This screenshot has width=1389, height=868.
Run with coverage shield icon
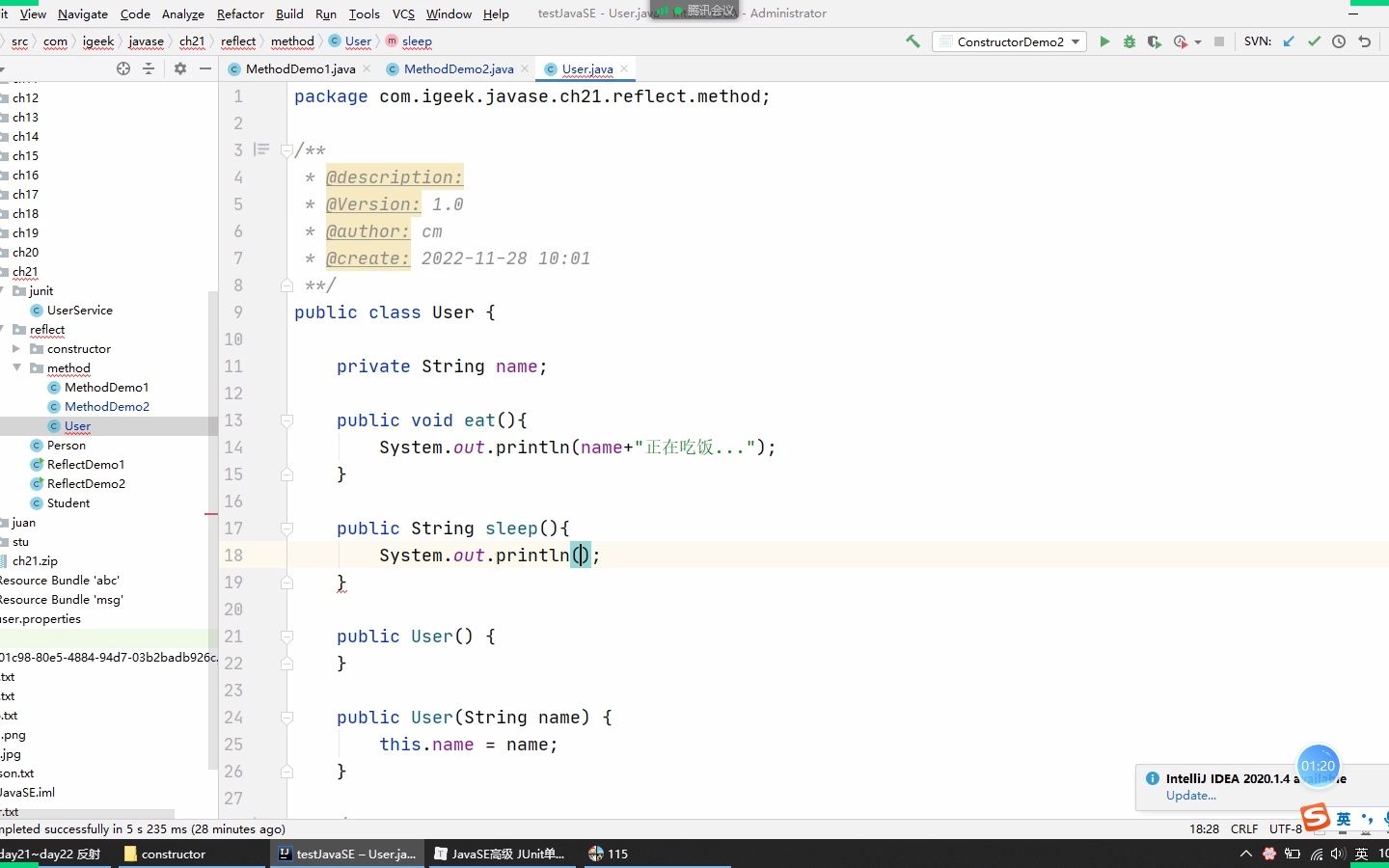click(1154, 41)
